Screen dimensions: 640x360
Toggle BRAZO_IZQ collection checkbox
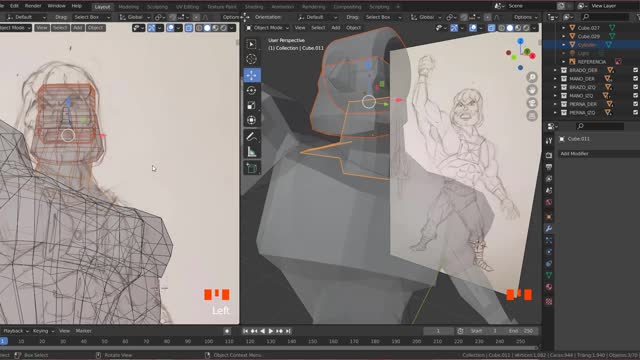pyautogui.click(x=636, y=87)
